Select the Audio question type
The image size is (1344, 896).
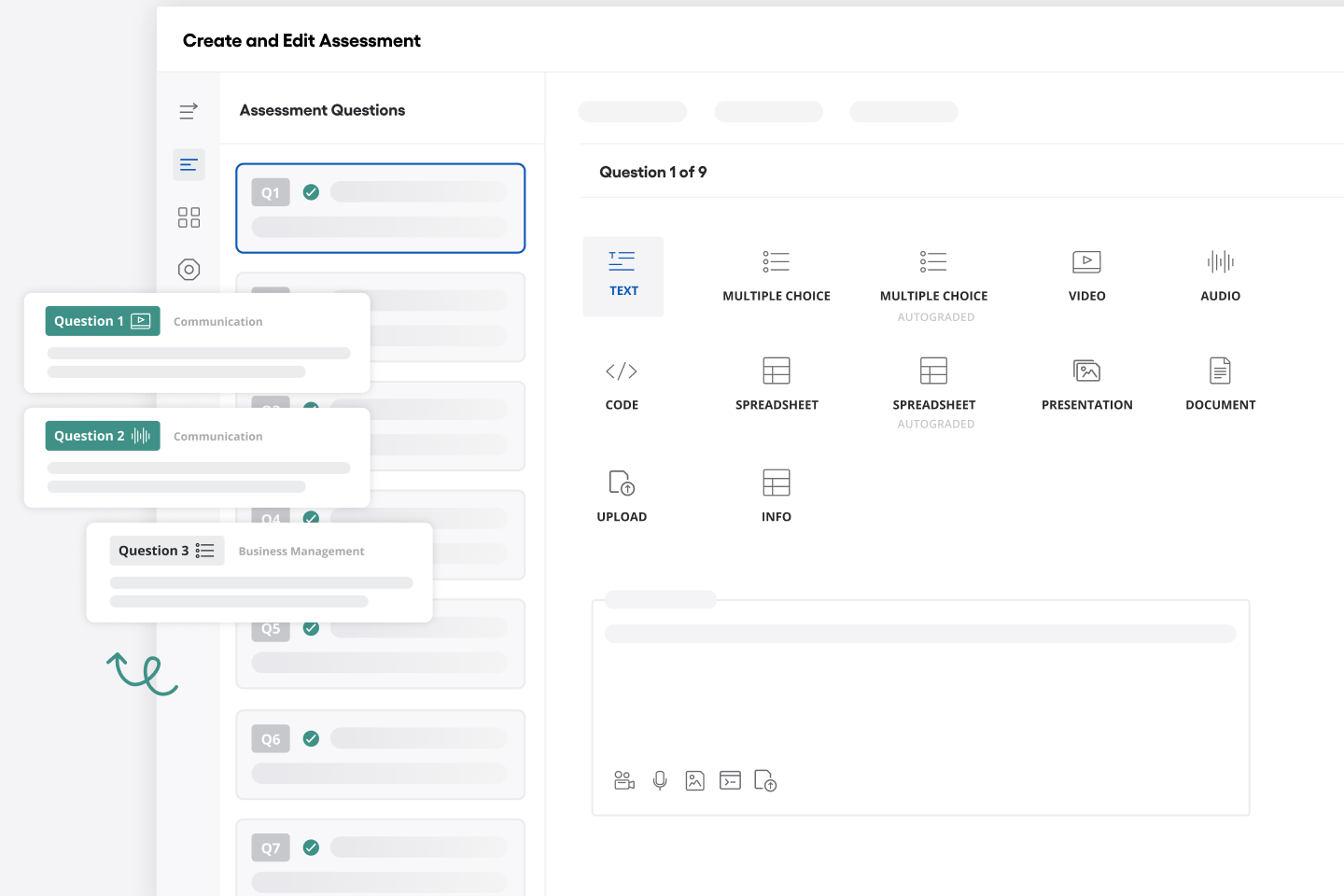pyautogui.click(x=1220, y=275)
